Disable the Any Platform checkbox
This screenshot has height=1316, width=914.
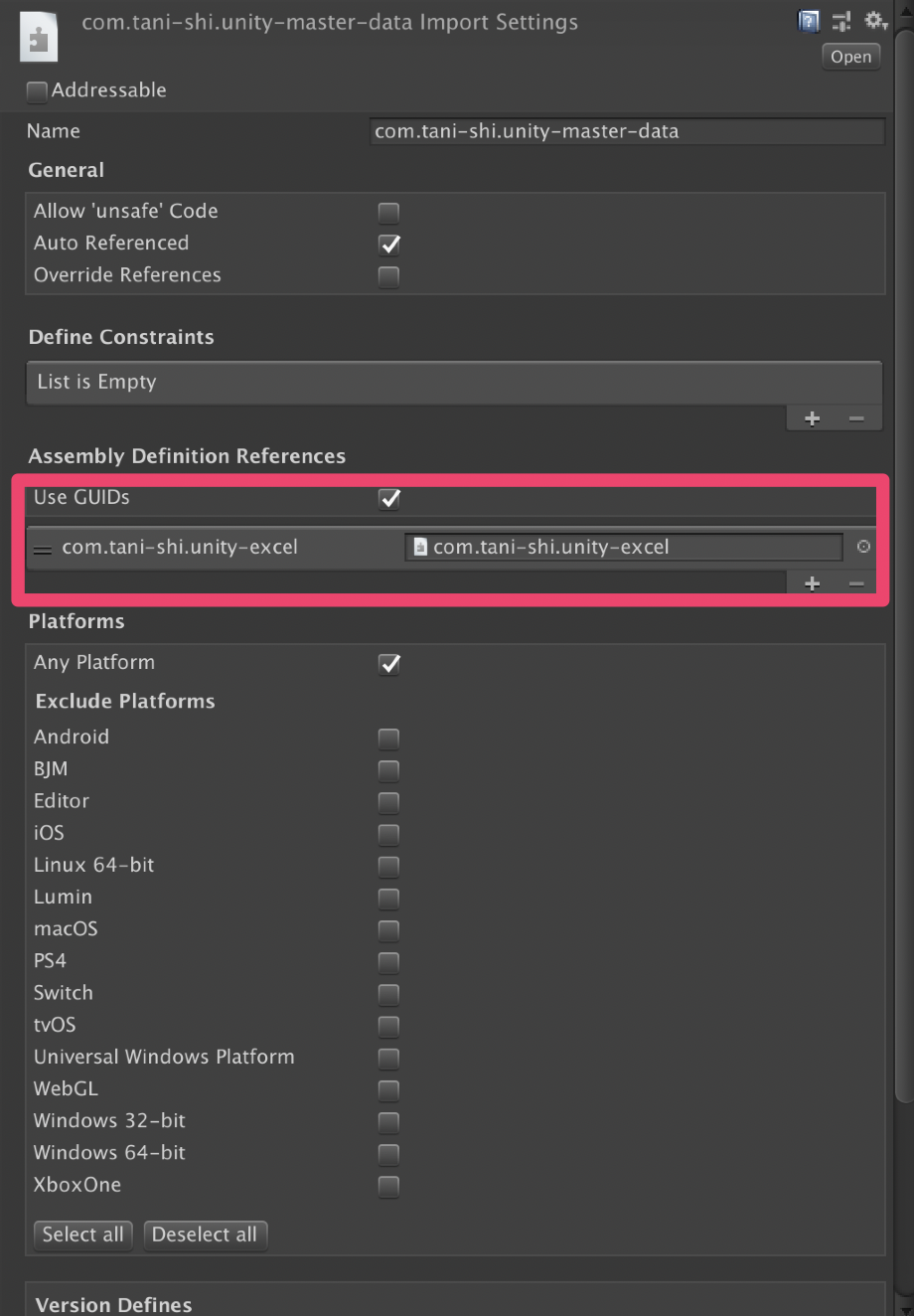(389, 663)
